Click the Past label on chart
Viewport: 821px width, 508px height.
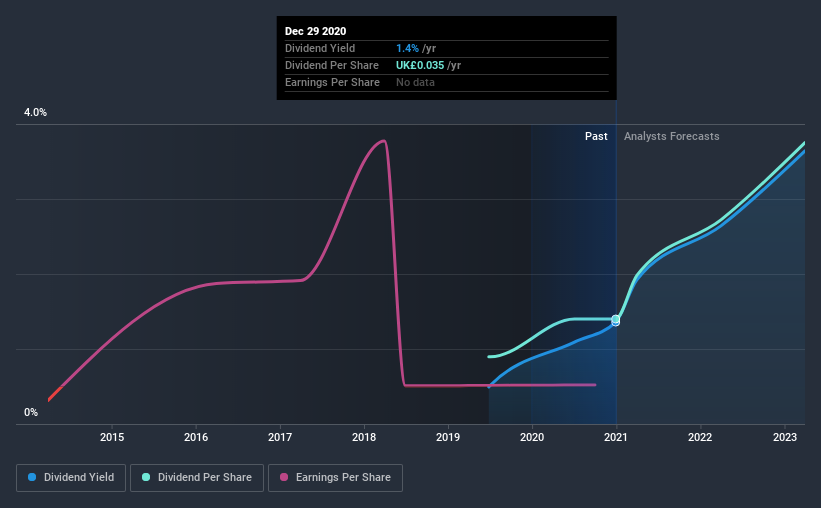[x=596, y=136]
